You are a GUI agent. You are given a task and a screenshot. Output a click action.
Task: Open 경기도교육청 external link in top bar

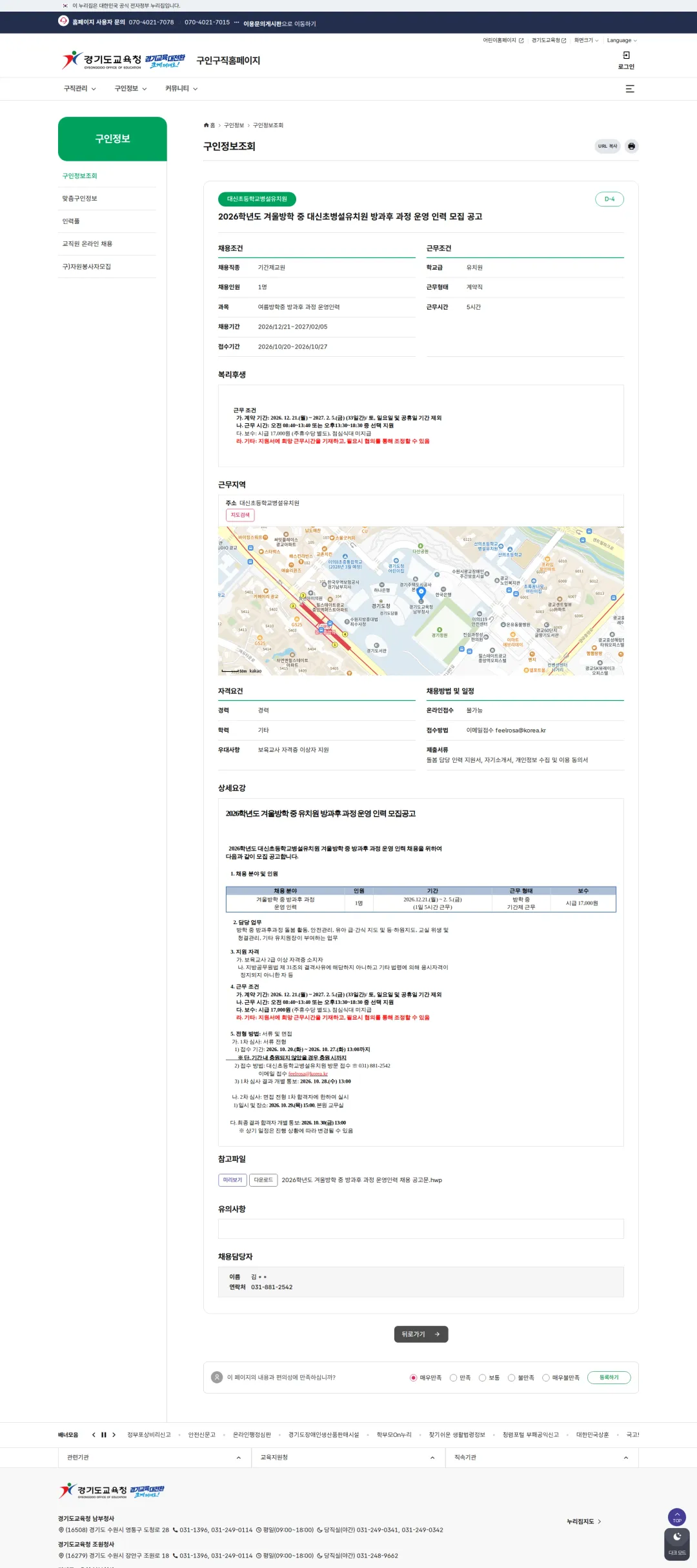(549, 40)
